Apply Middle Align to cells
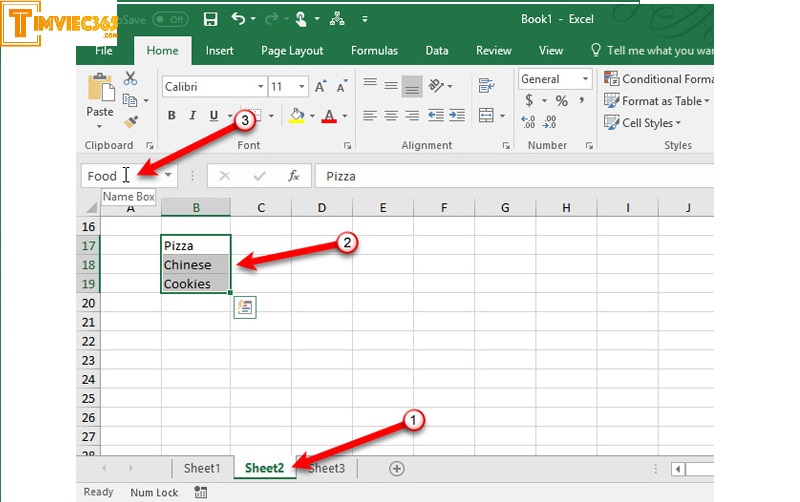800x502 pixels. click(x=391, y=85)
